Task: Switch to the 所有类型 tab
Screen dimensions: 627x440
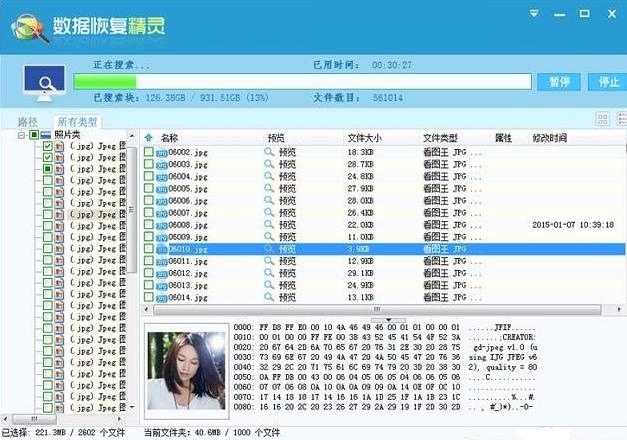Action: 77,122
